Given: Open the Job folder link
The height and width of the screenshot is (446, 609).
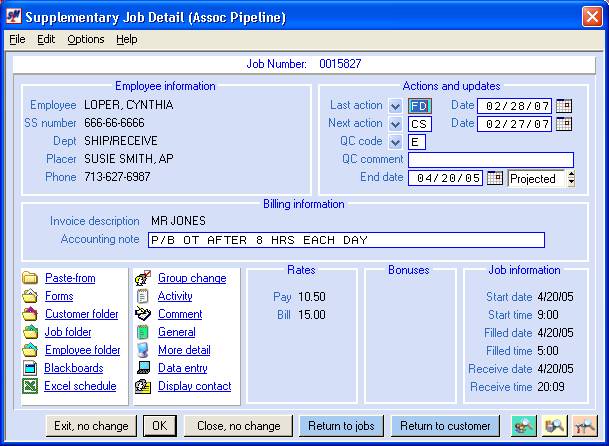Looking at the screenshot, I should coord(68,332).
